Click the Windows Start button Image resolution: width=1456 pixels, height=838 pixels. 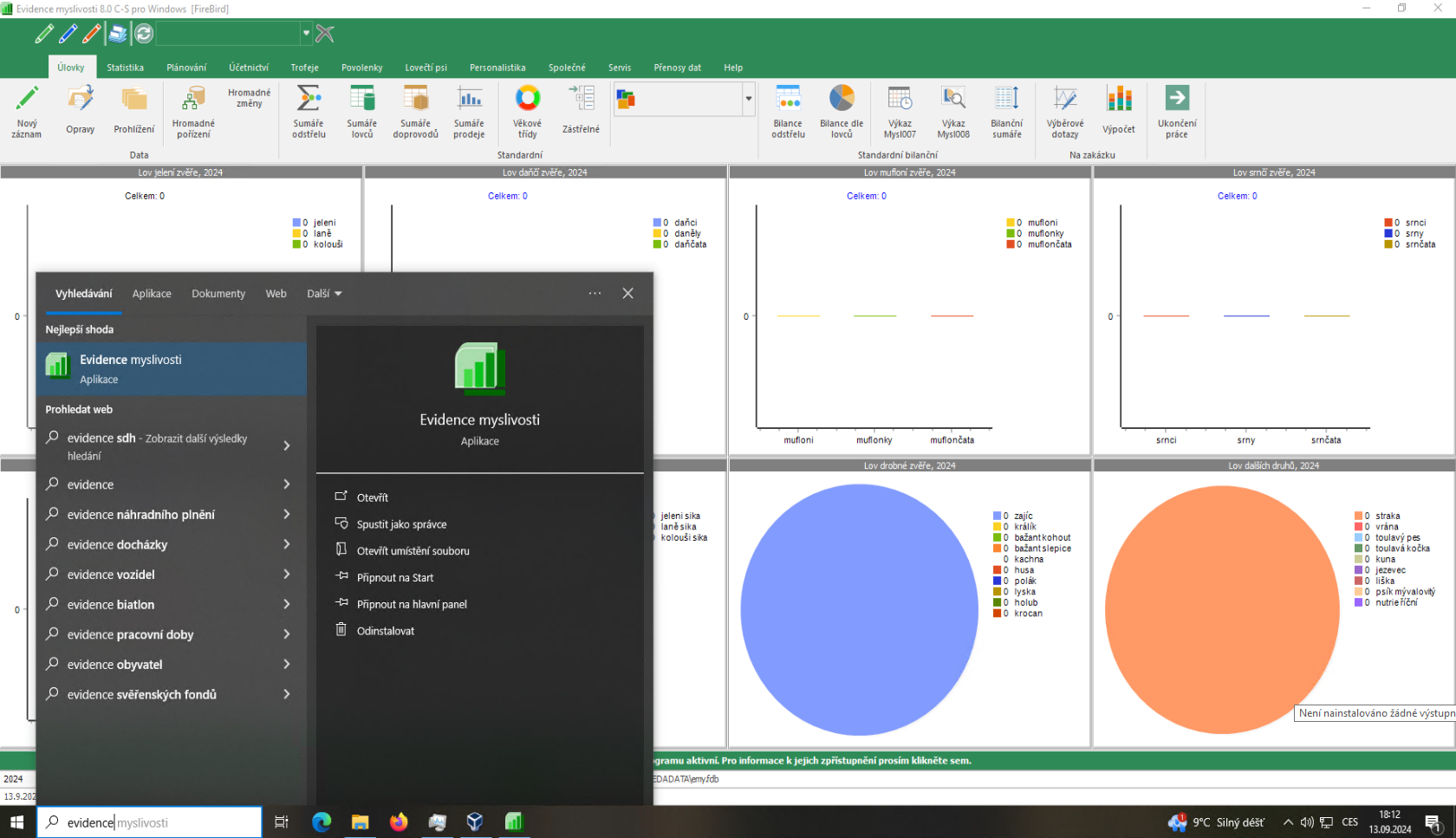pos(17,822)
